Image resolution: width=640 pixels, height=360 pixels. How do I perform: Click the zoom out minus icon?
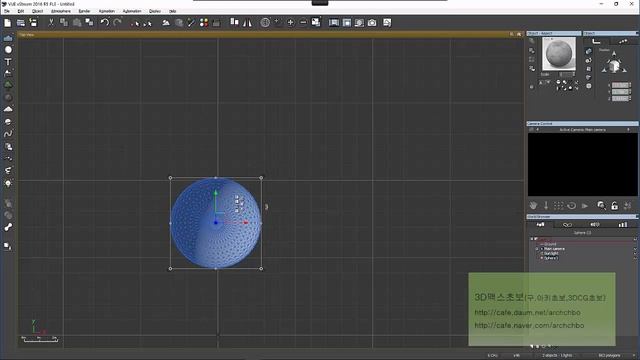point(303,22)
